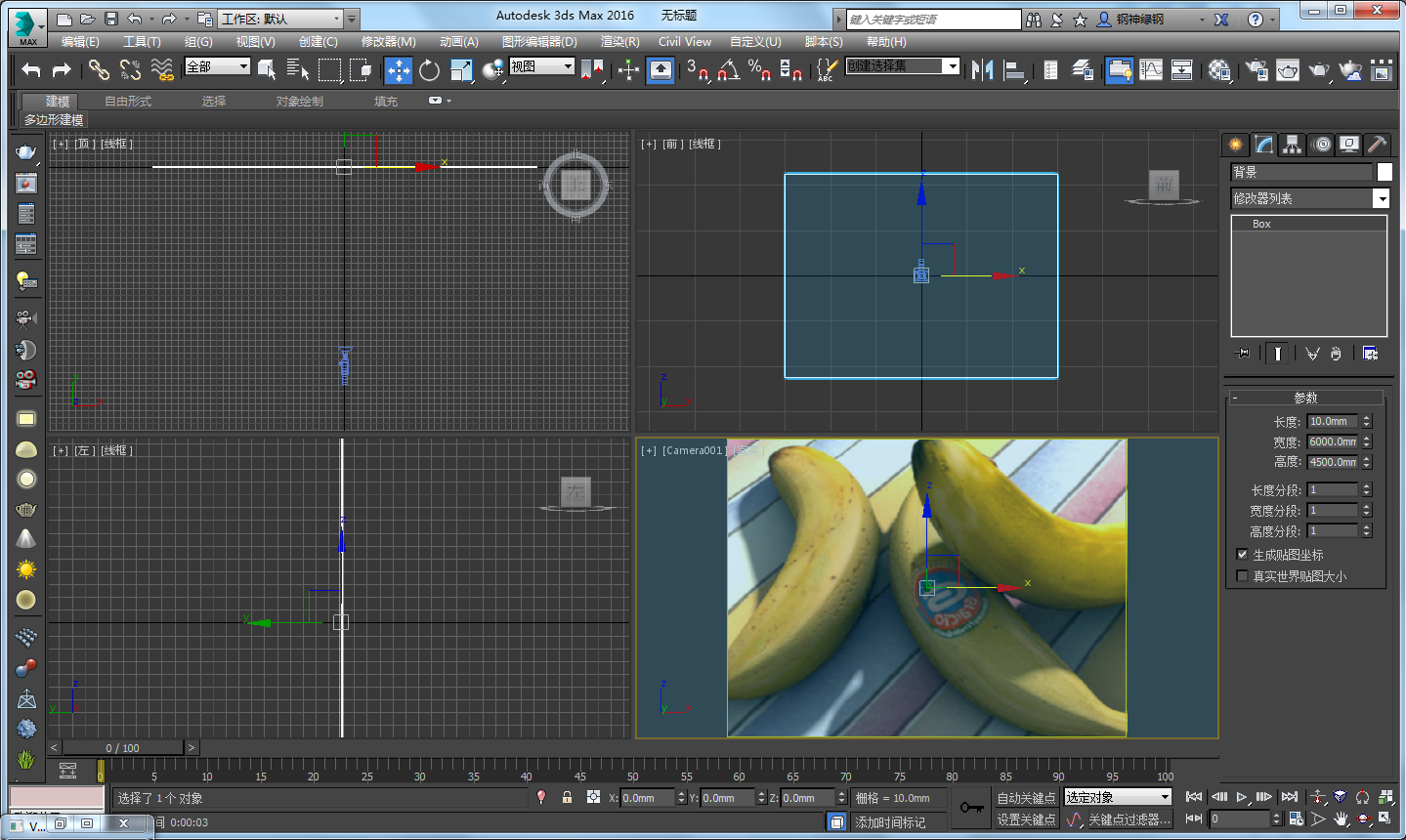
Task: Click the Play Animation button
Action: pos(1242,797)
